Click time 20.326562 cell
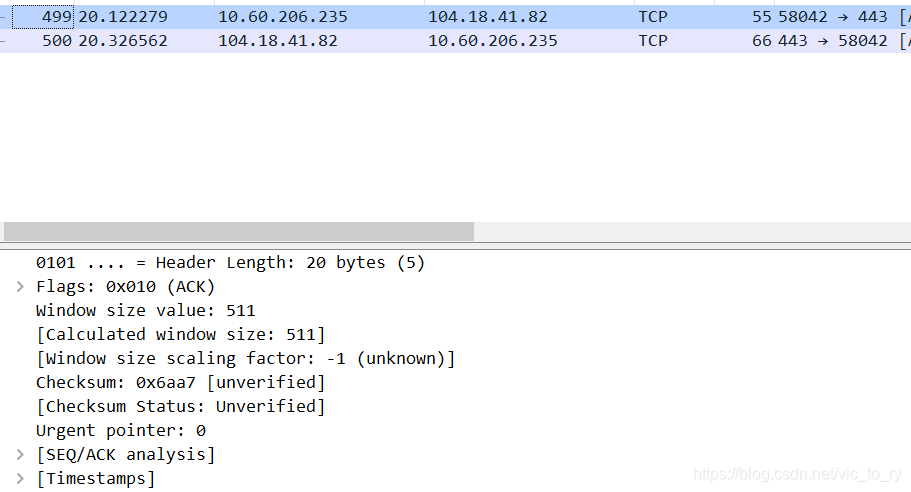 123,41
